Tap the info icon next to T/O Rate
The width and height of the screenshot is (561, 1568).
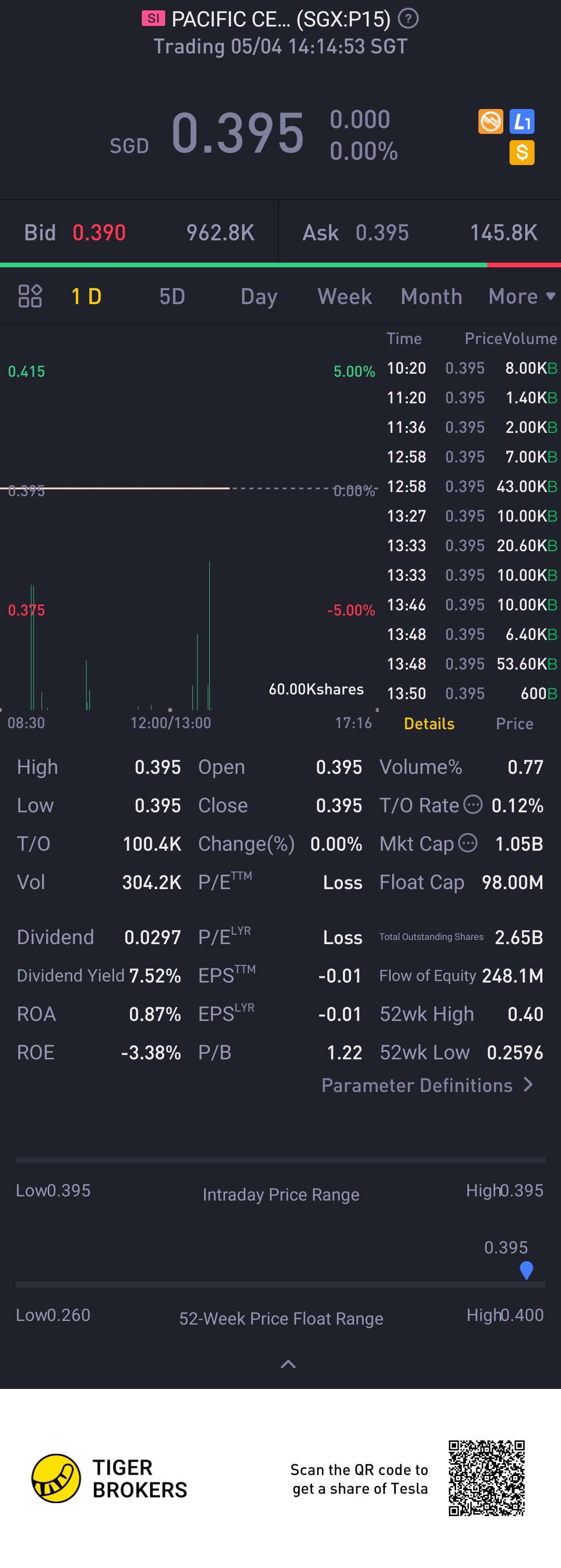tap(473, 804)
